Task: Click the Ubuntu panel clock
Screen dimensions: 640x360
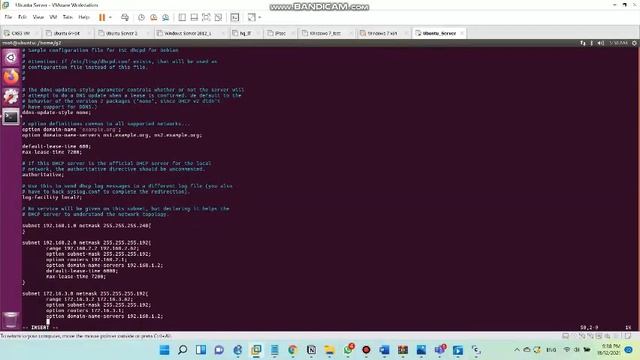Action: pyautogui.click(x=618, y=43)
